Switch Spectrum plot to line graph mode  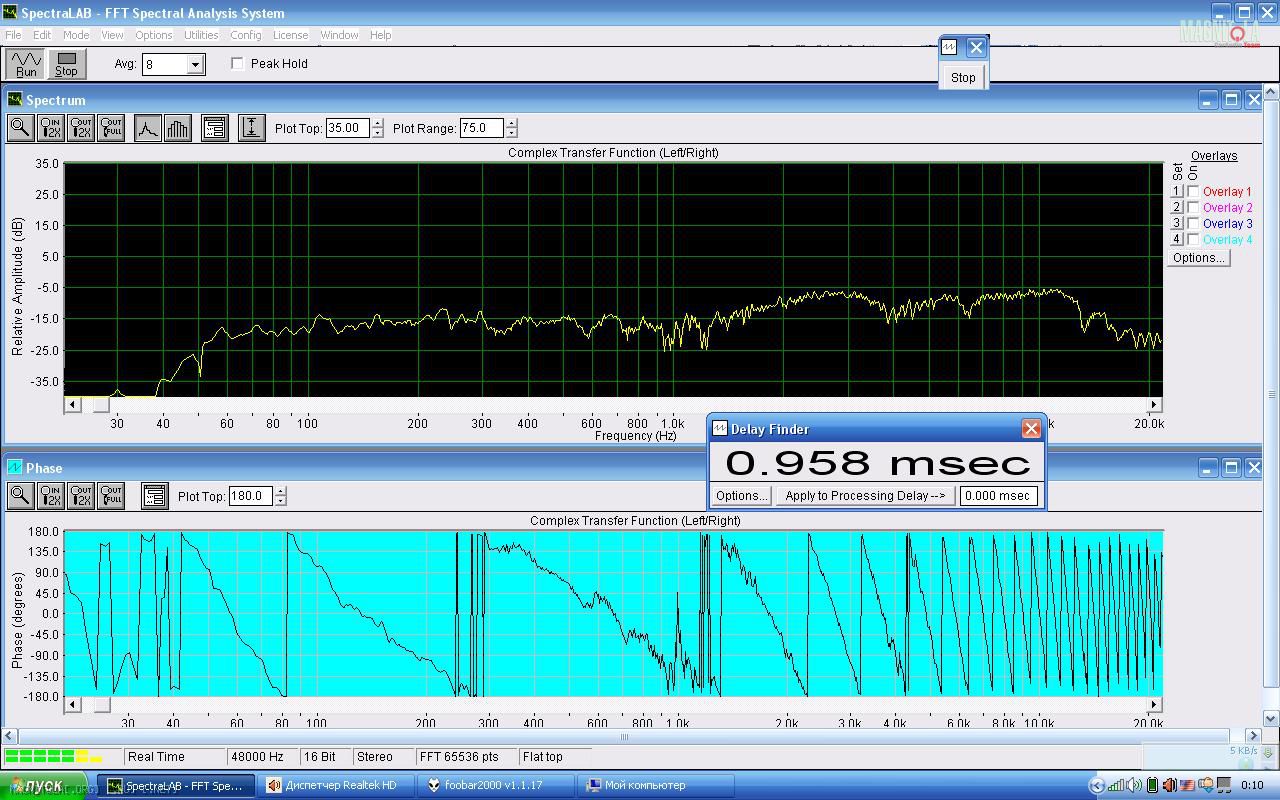(148, 128)
